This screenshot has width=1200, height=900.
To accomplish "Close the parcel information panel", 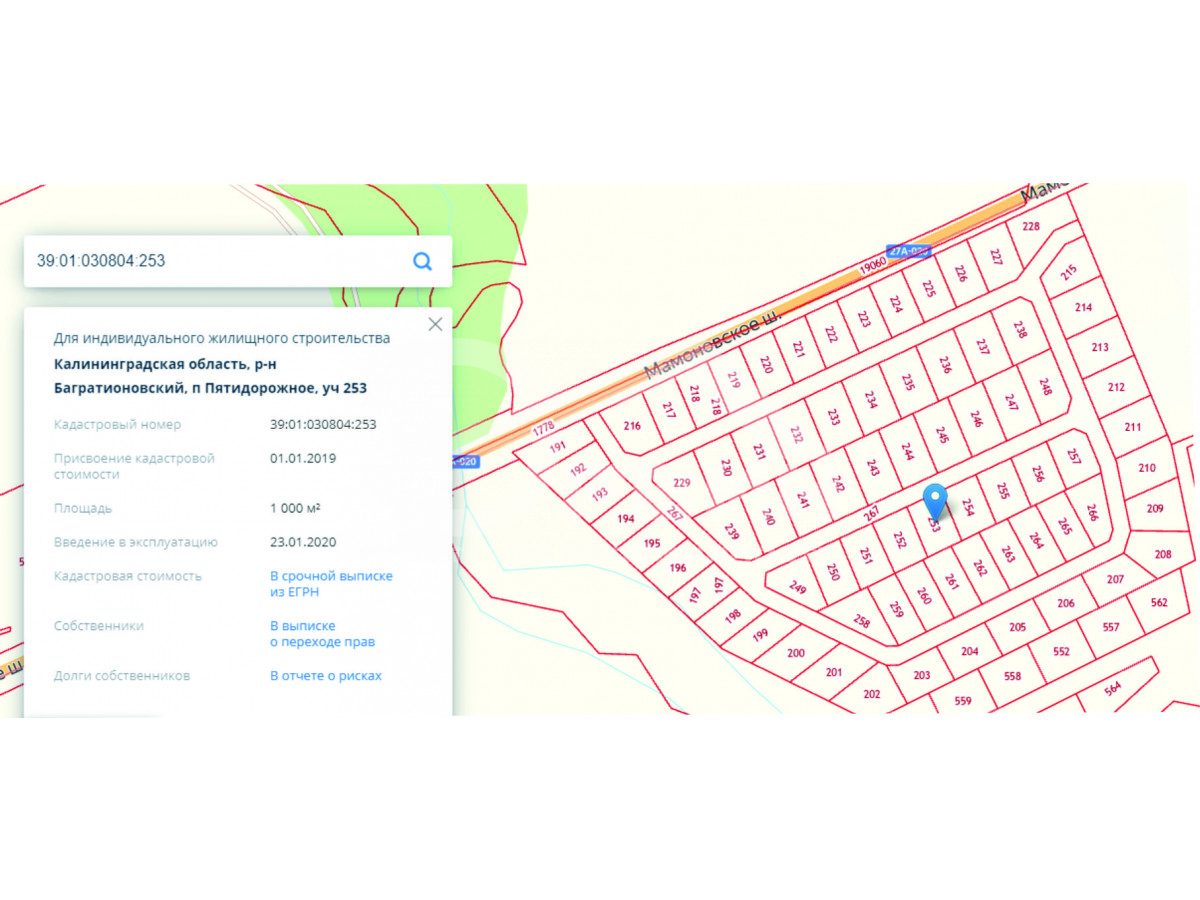I will [435, 324].
